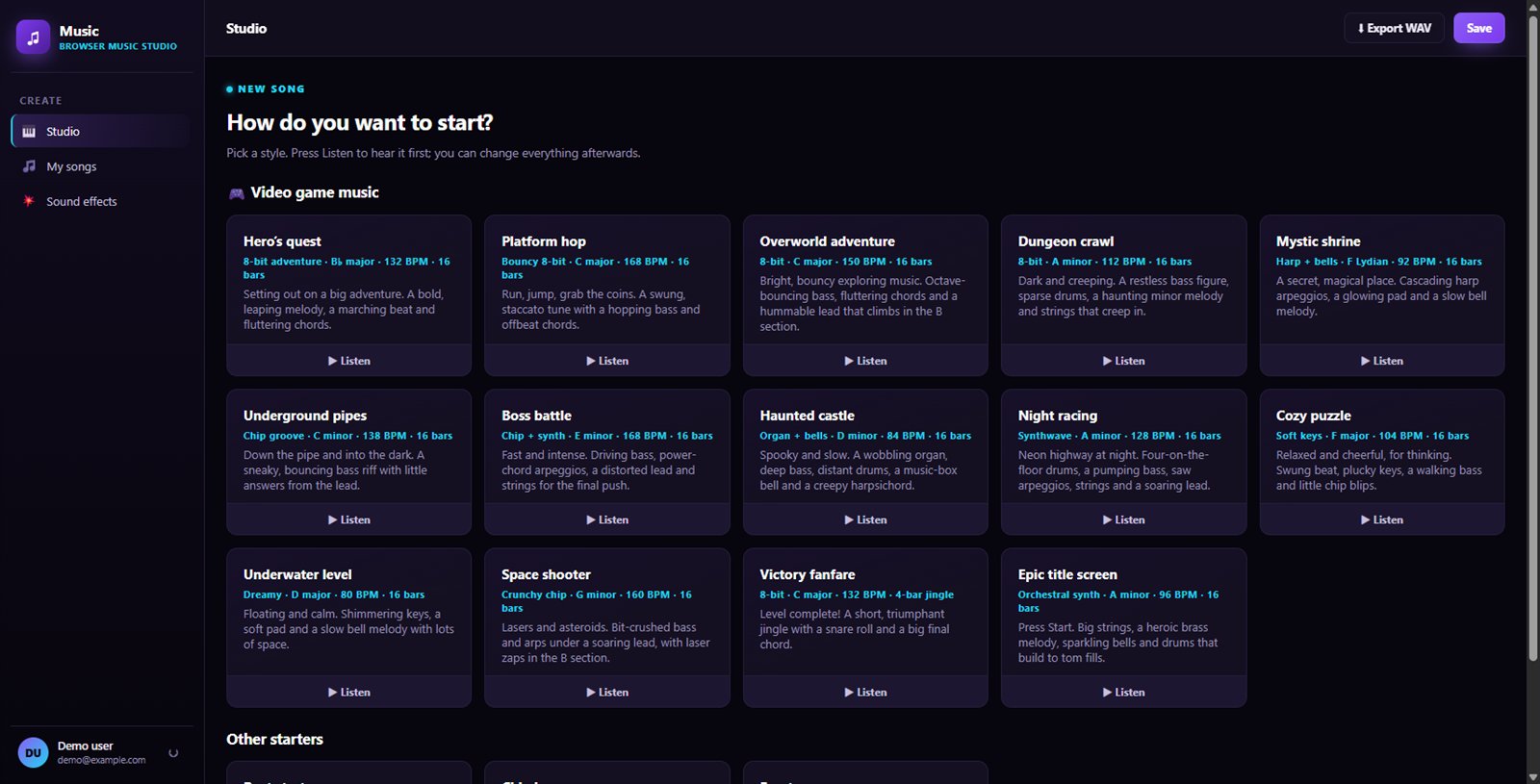The width and height of the screenshot is (1540, 784).
Task: Pick the Haunted castle card title
Action: coord(807,416)
